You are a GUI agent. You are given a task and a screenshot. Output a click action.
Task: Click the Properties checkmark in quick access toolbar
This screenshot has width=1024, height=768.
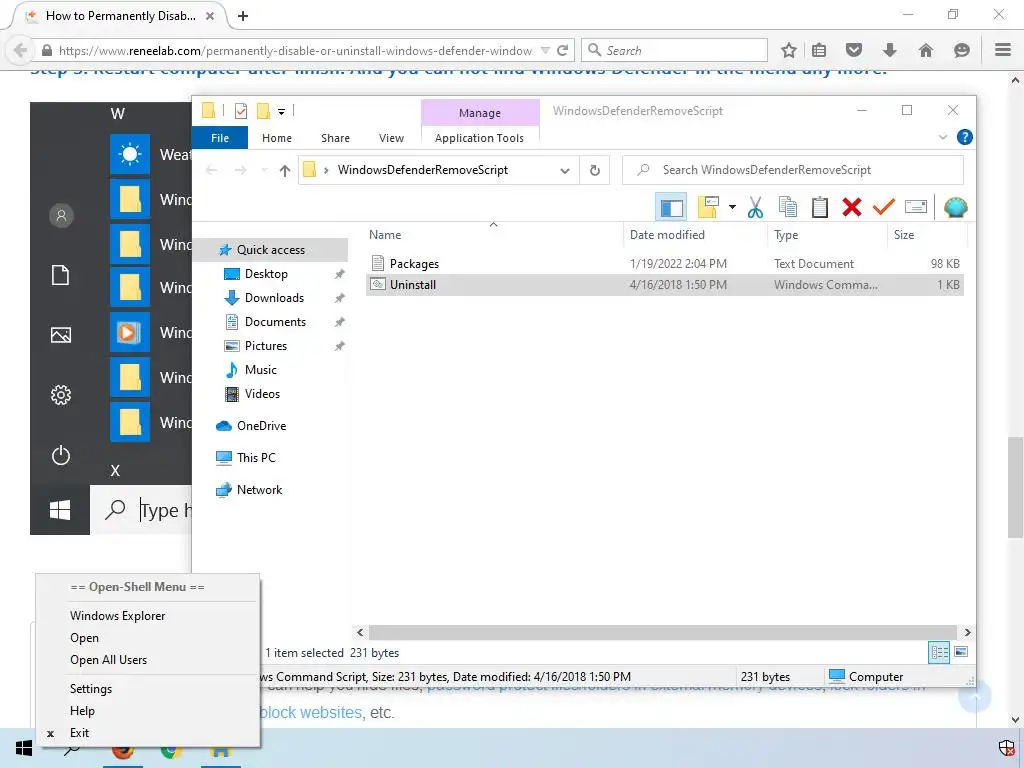[x=240, y=111]
